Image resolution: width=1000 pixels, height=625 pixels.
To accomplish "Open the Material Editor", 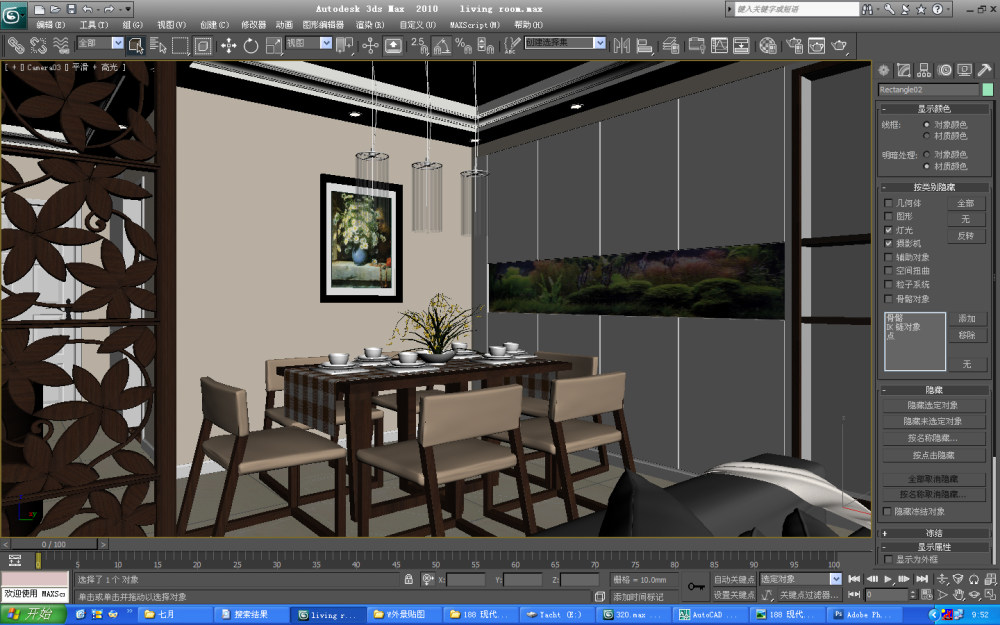I will click(768, 45).
